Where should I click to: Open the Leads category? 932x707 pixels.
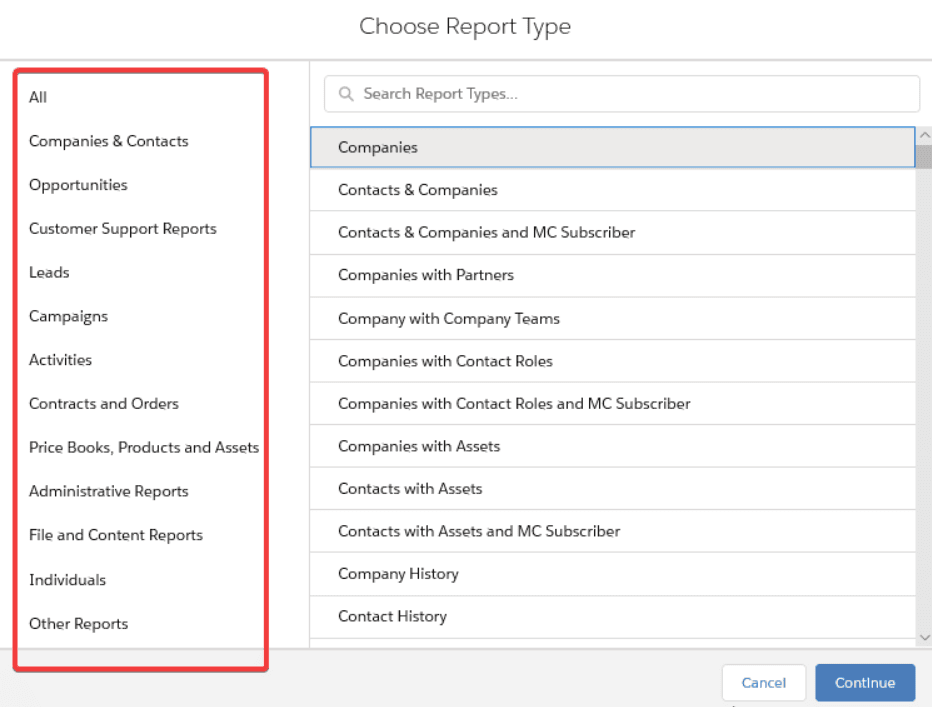49,272
